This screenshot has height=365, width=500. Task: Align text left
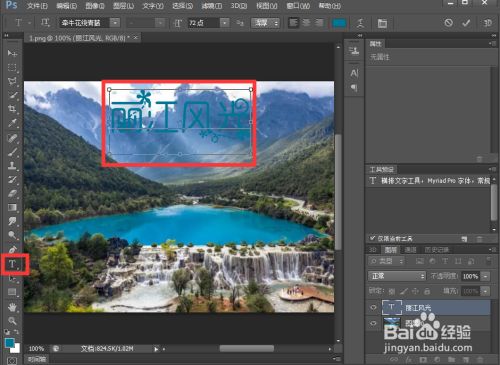293,23
